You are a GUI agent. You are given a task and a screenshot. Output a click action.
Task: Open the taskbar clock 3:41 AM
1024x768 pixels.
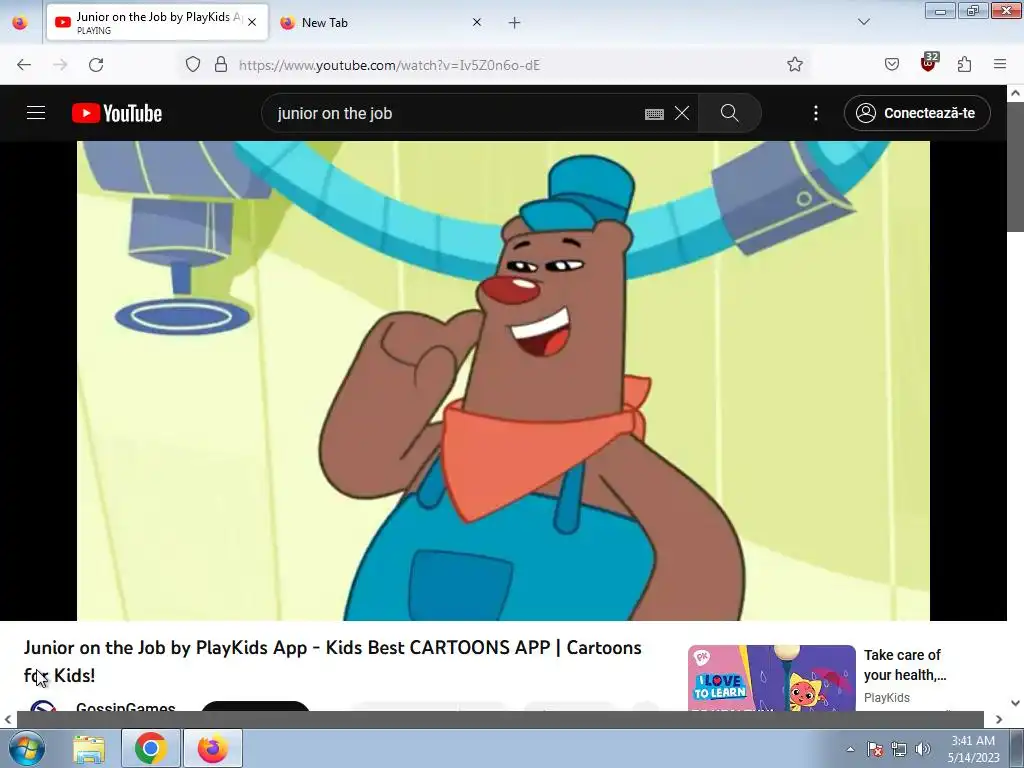click(x=973, y=749)
